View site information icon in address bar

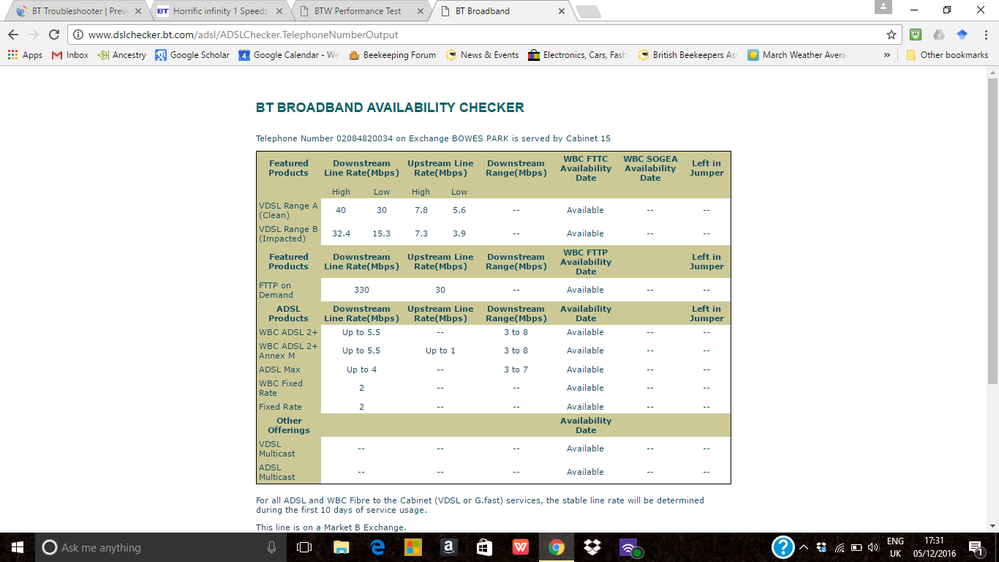point(78,35)
